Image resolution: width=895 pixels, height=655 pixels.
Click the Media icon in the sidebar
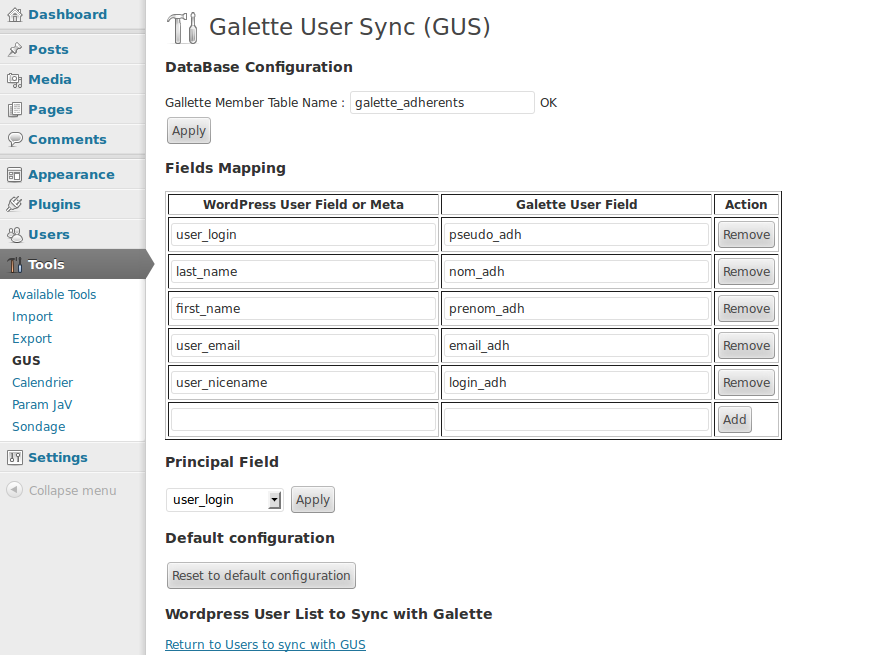[15, 80]
